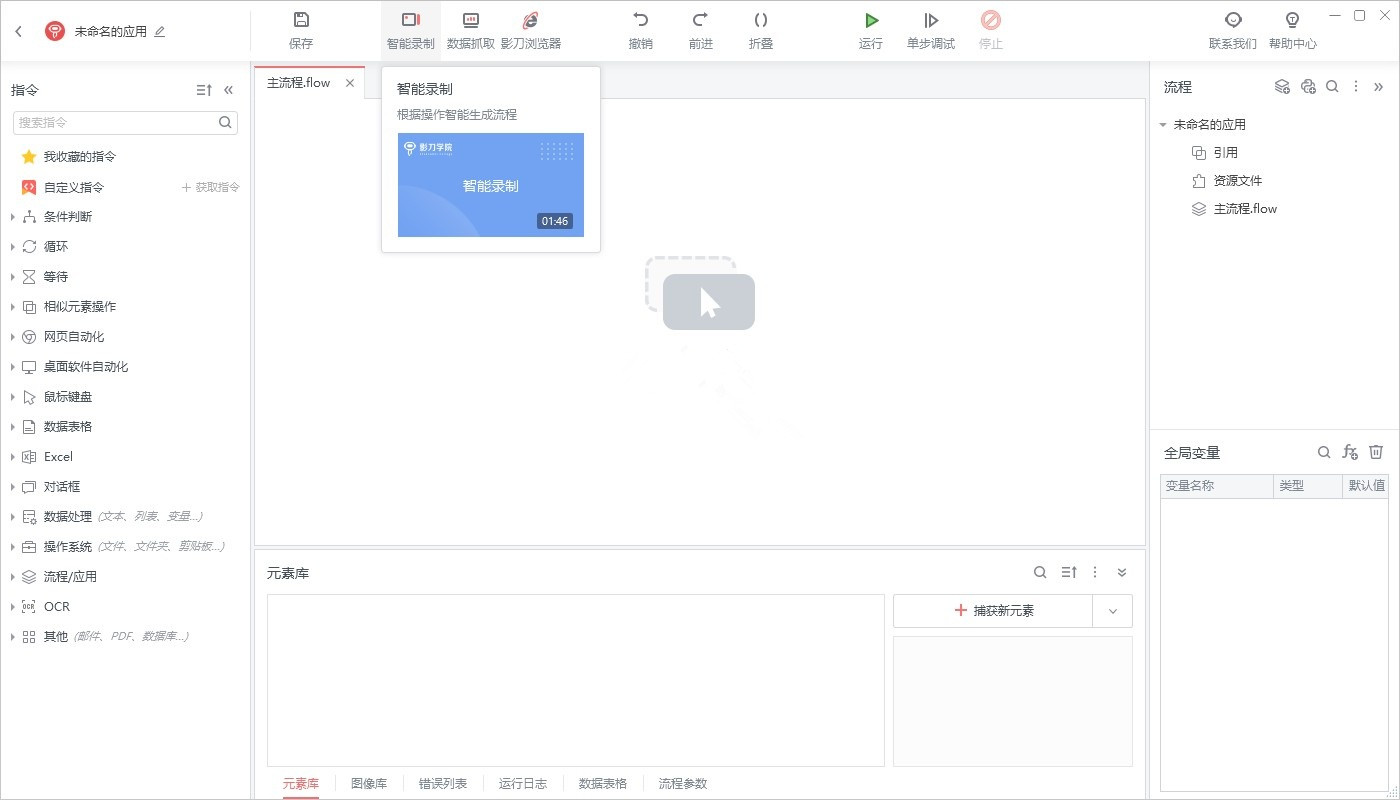Click the 获取指令 link
The image size is (1400, 800).
tap(211, 187)
